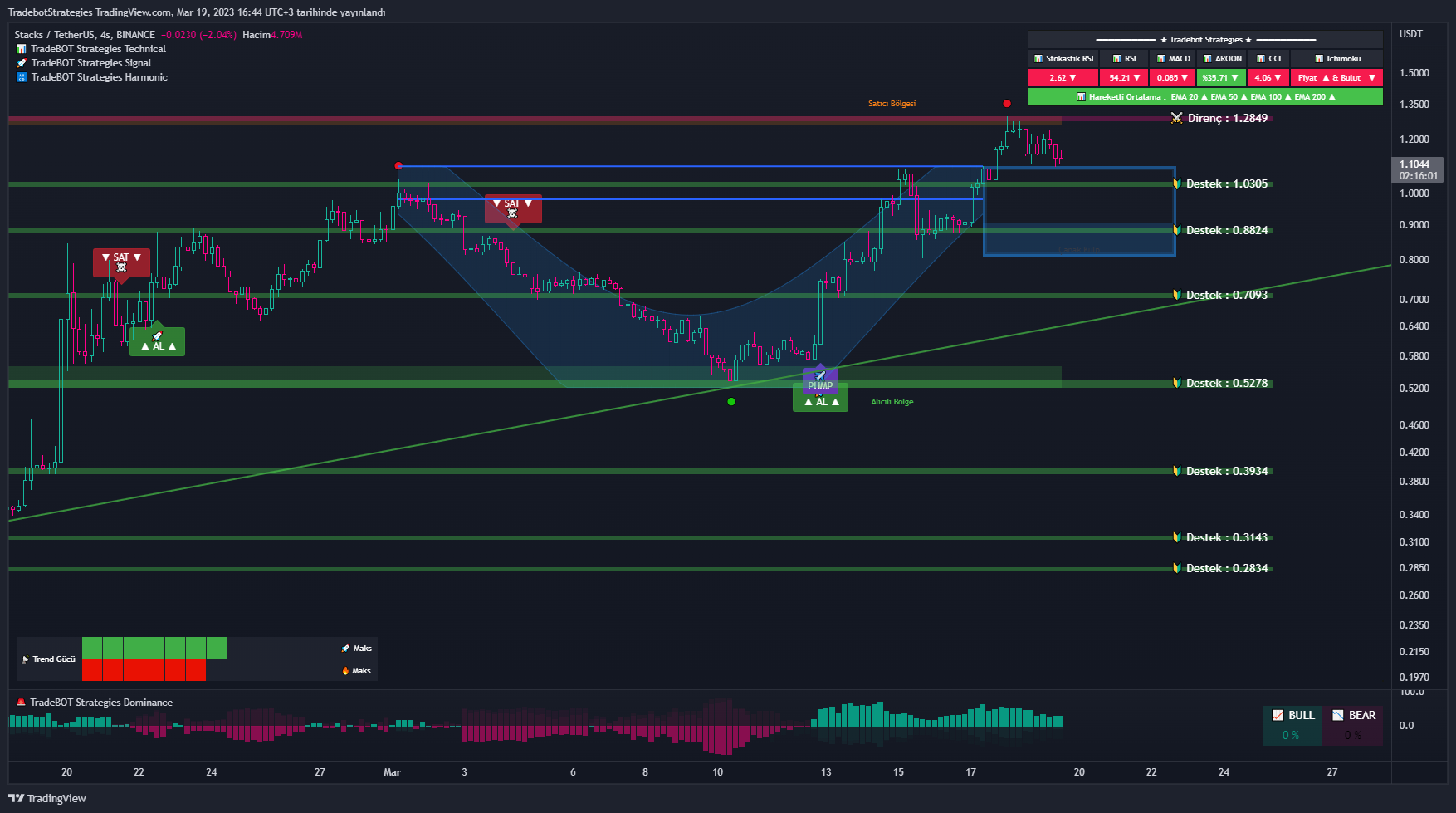Click the 'Satıcı Bölgesi' zone text
The image size is (1456, 813).
pyautogui.click(x=892, y=104)
